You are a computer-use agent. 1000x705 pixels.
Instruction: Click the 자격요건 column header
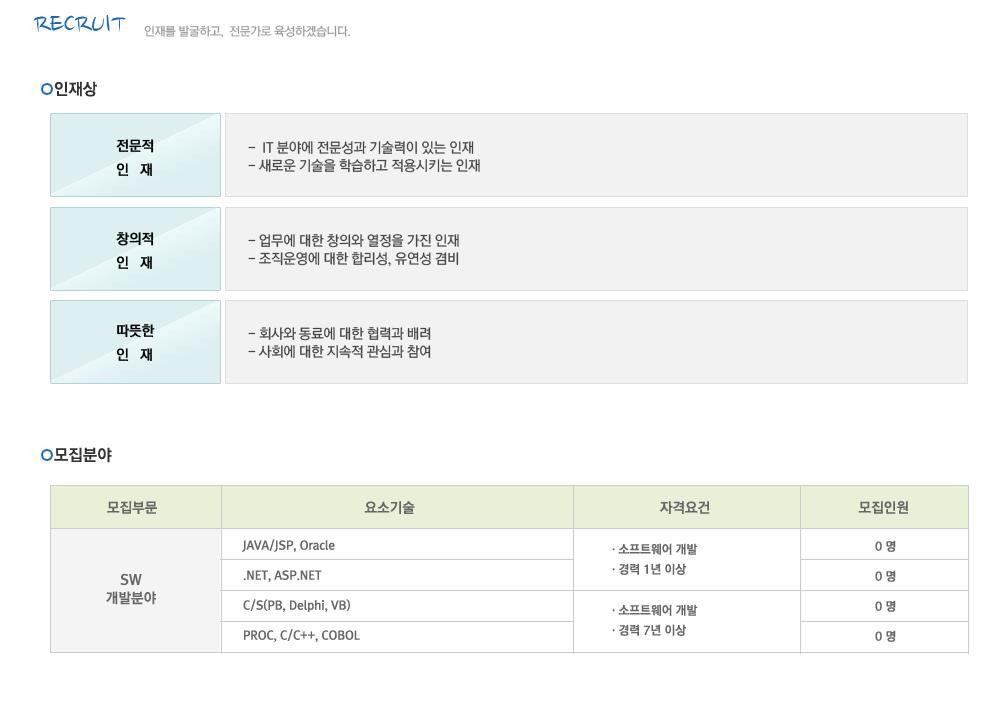pos(687,507)
